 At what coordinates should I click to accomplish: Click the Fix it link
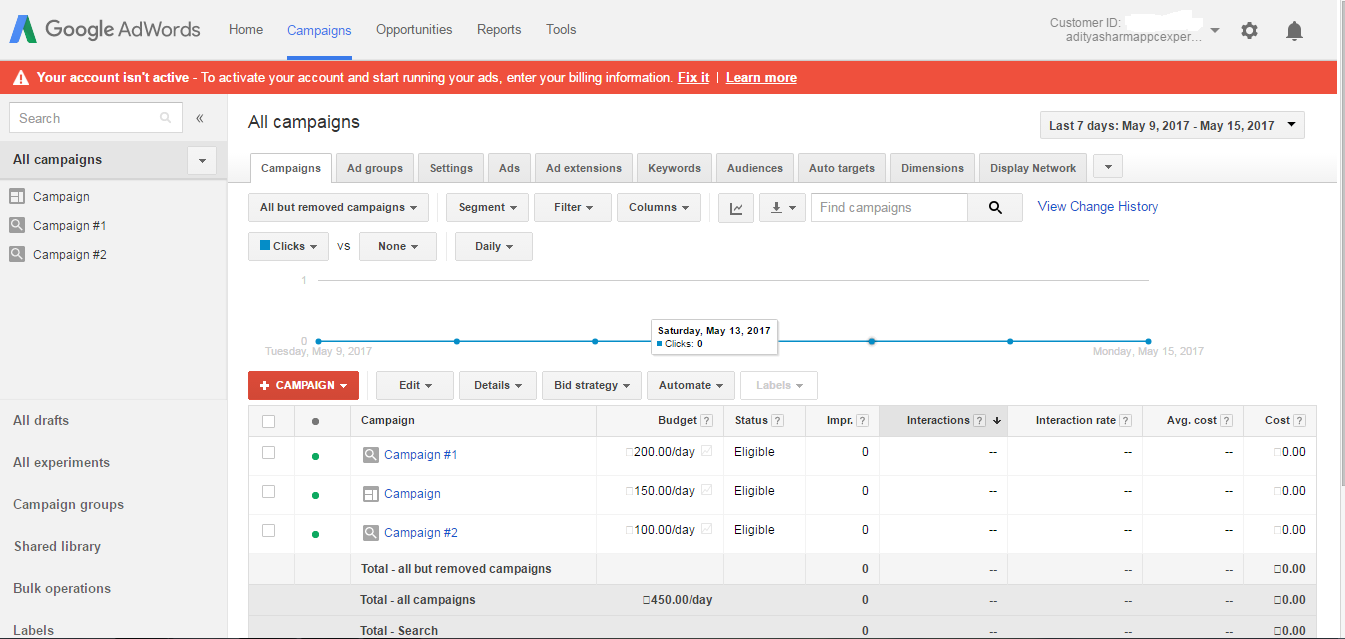pyautogui.click(x=693, y=78)
